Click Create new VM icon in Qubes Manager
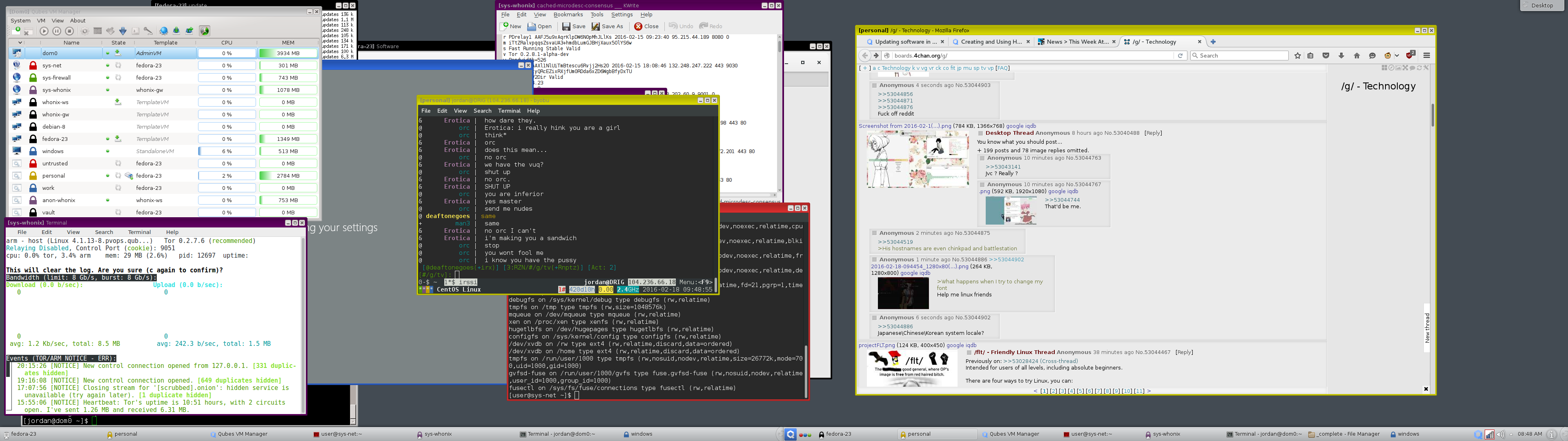The height and width of the screenshot is (441, 1568). coord(16,31)
